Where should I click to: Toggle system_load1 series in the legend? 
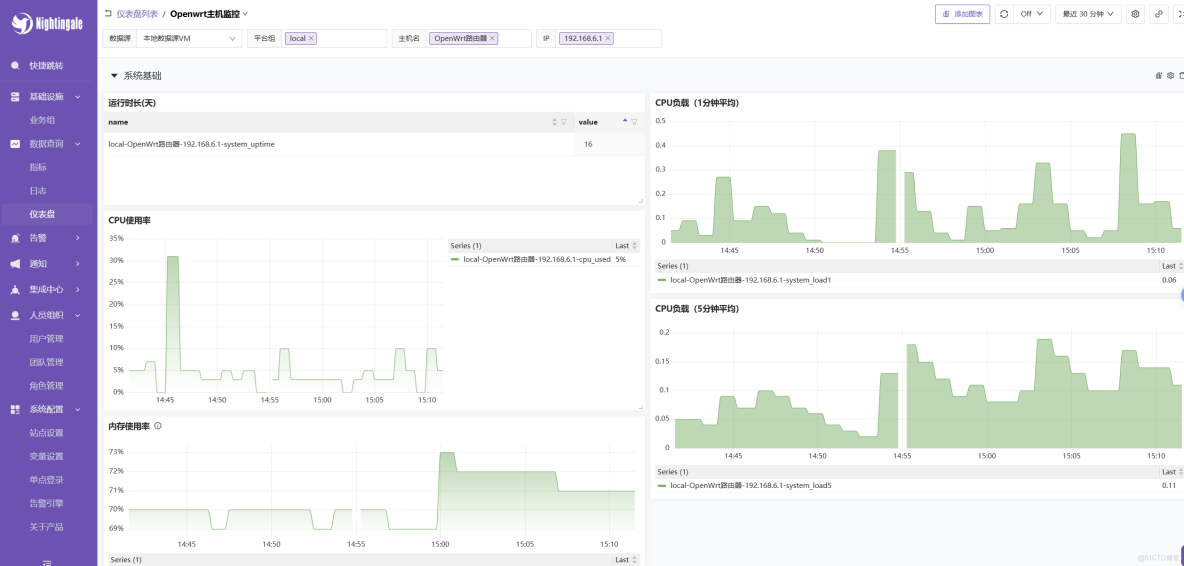(750, 280)
